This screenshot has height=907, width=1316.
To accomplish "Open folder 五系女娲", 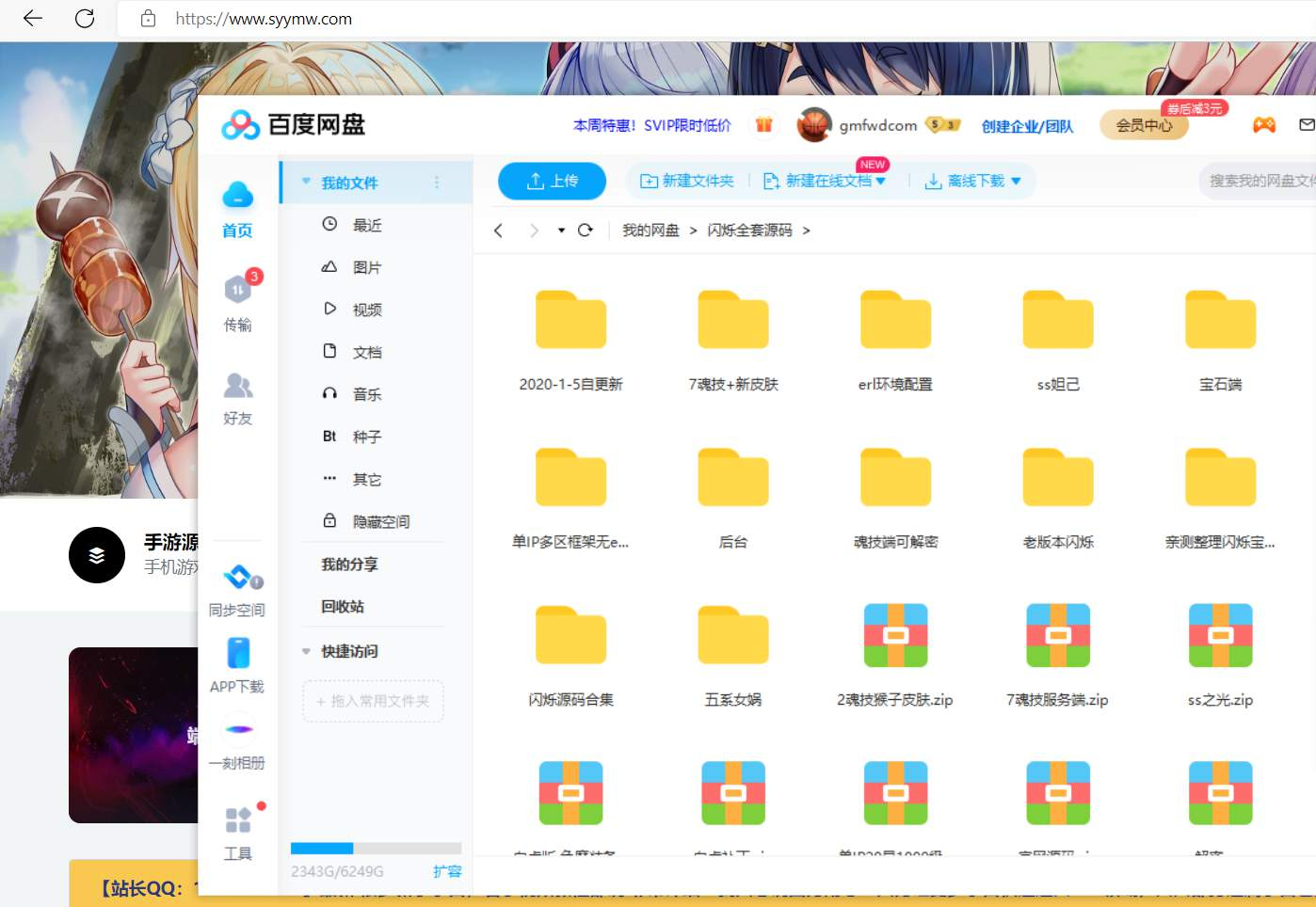I will coord(733,657).
